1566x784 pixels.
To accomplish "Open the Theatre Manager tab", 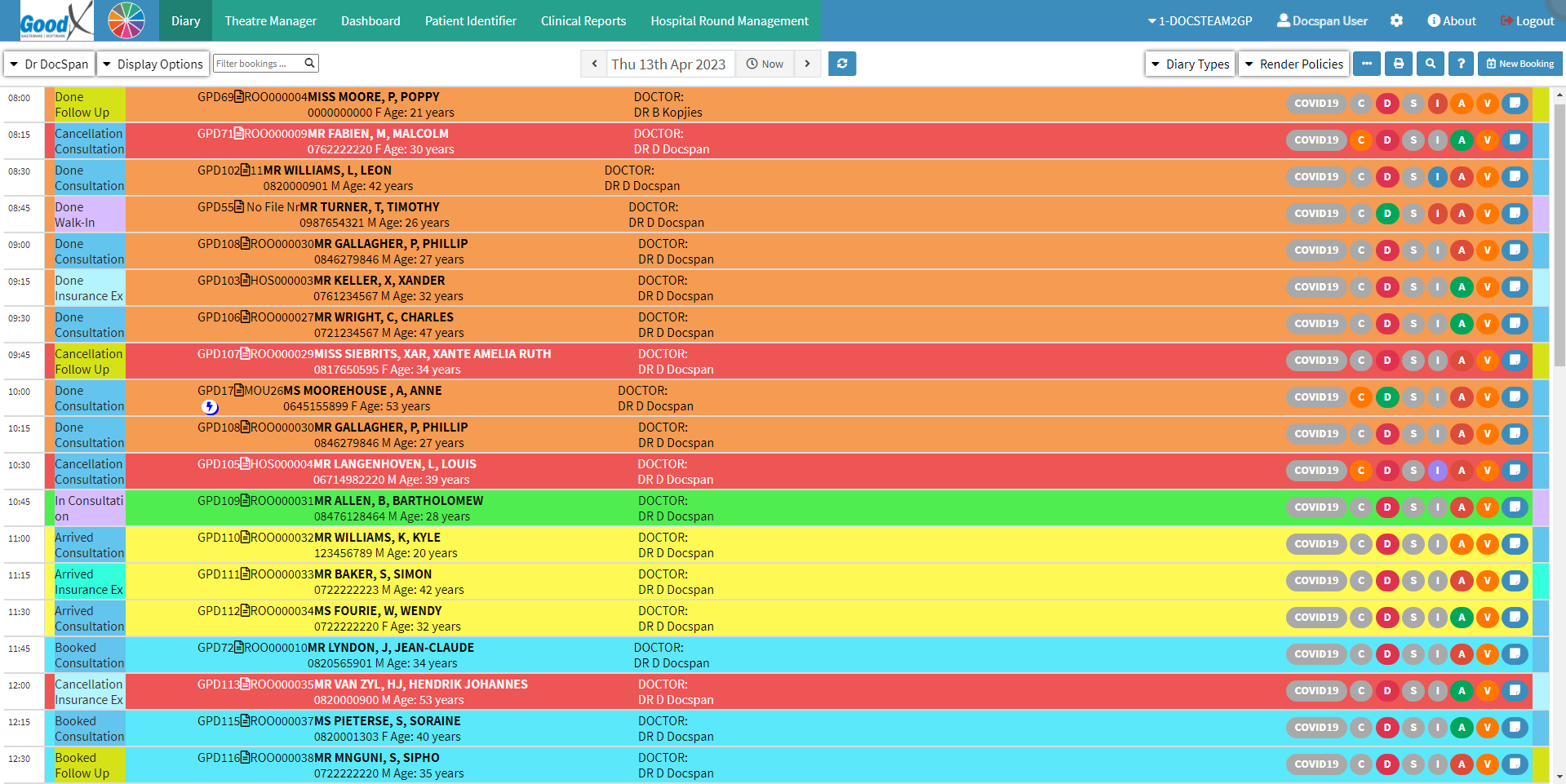I will (270, 21).
